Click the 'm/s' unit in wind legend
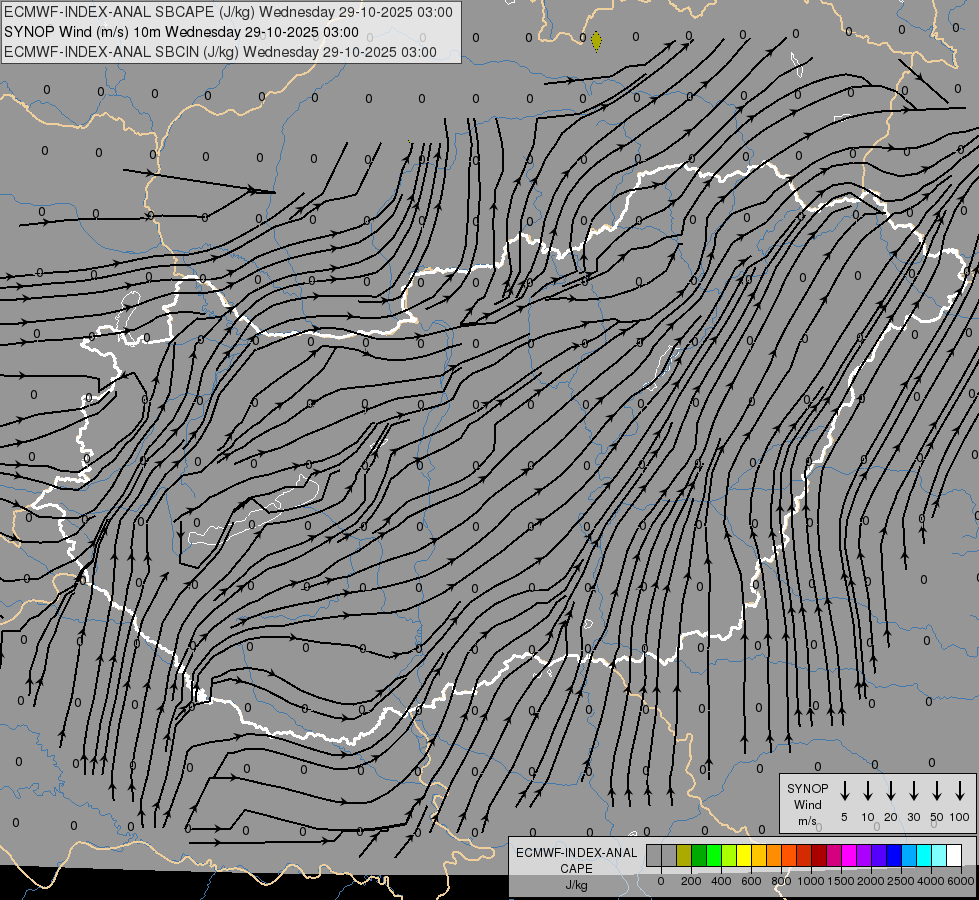 (x=807, y=821)
